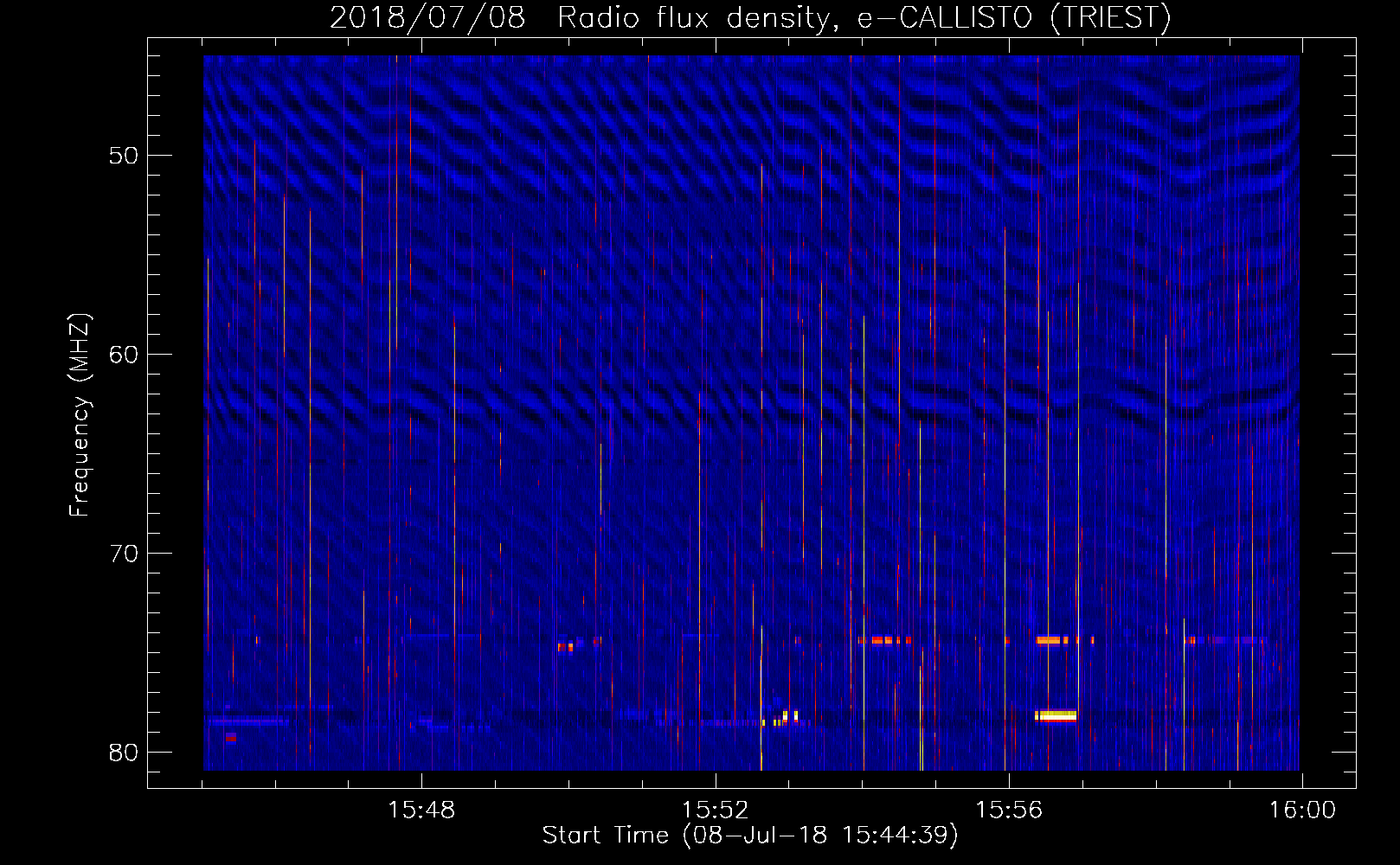The height and width of the screenshot is (865, 1400).
Task: Click the plot title mentioning e-CALLISTO (TRIEST)
Action: coord(750,17)
